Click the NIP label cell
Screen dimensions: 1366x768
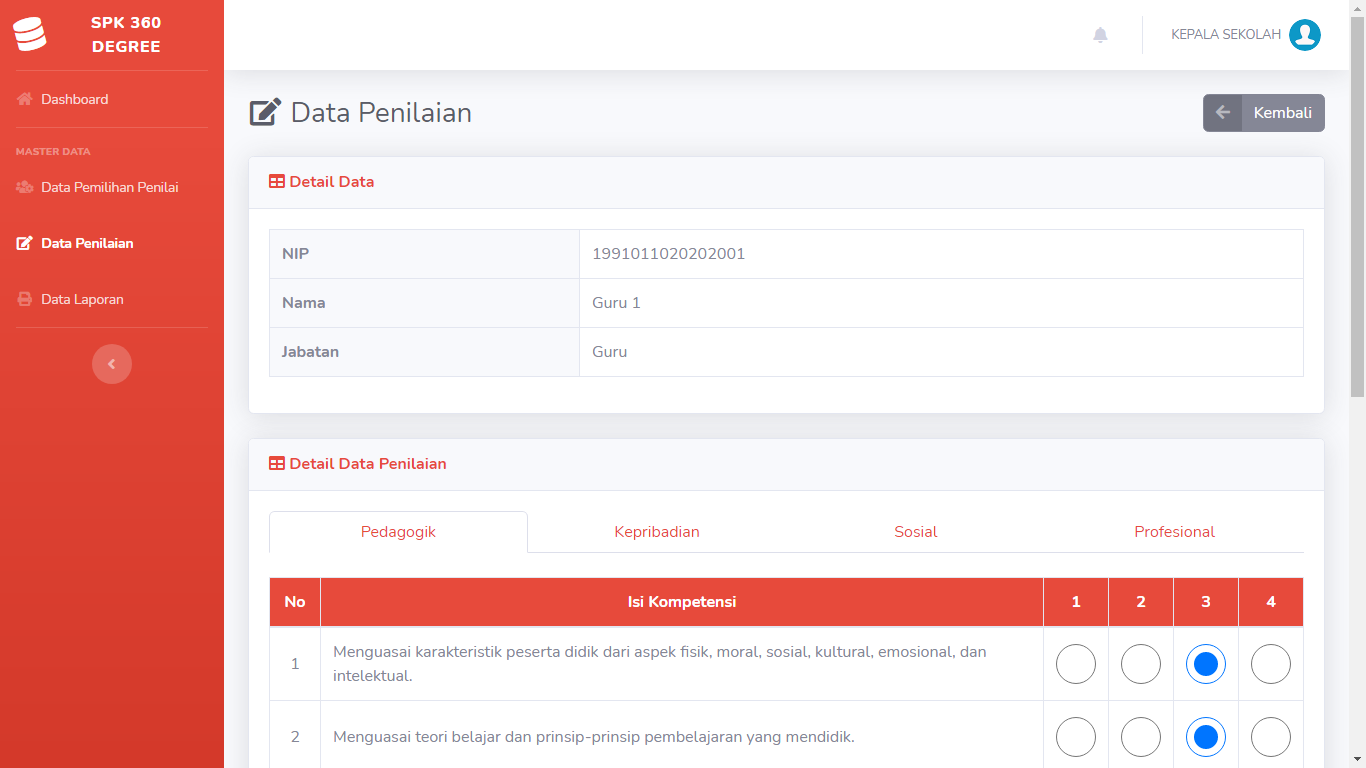click(424, 254)
